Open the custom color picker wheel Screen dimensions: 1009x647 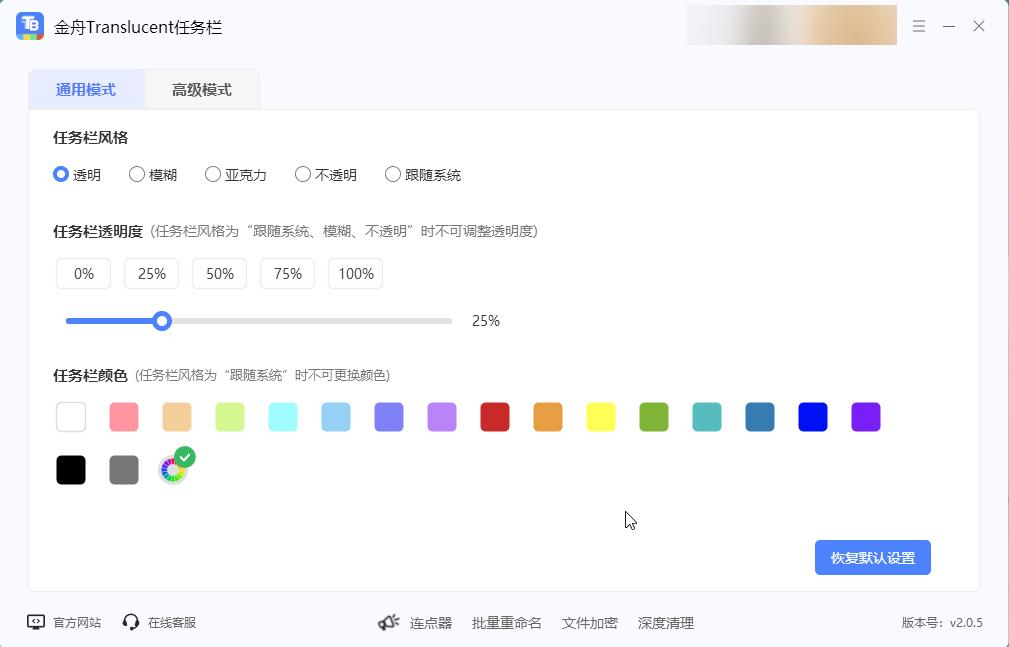(172, 468)
